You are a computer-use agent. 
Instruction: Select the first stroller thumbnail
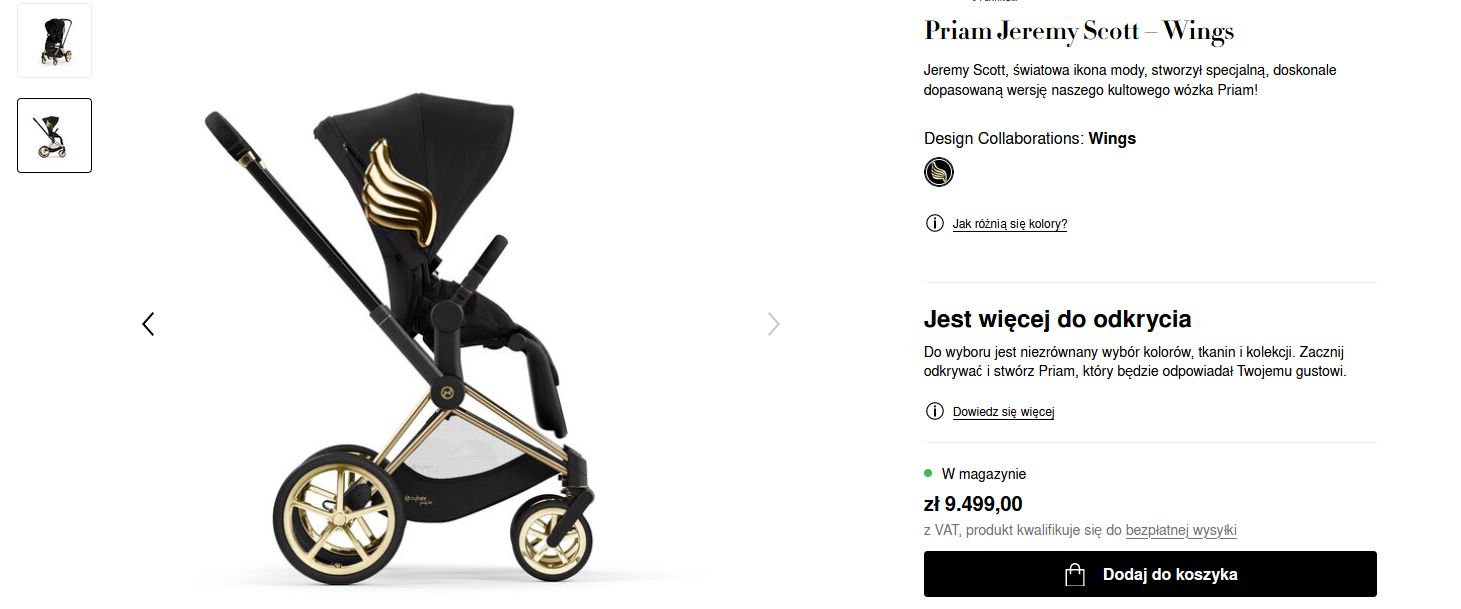coord(54,41)
